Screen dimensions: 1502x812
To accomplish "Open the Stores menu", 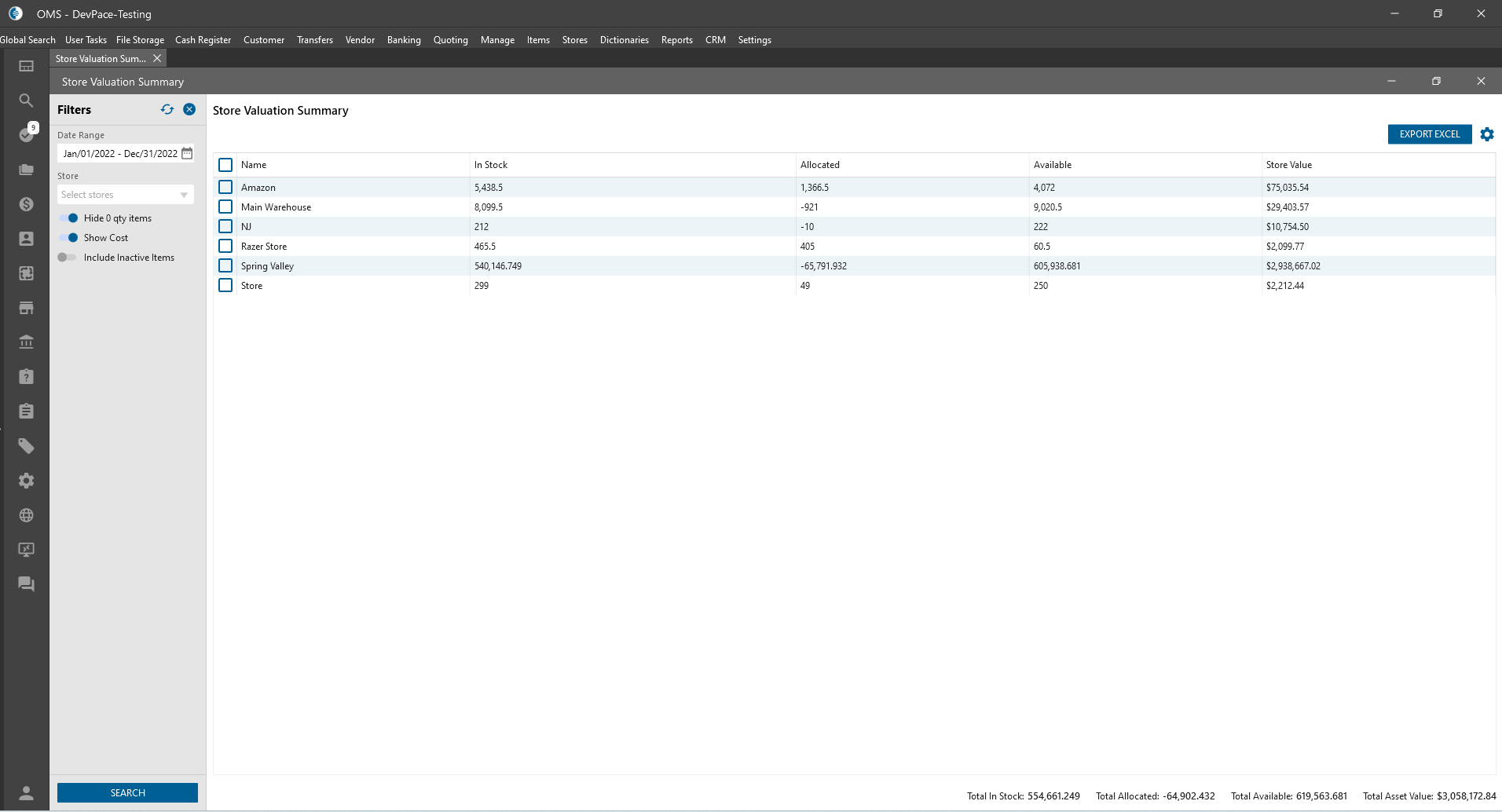I will coord(575,40).
